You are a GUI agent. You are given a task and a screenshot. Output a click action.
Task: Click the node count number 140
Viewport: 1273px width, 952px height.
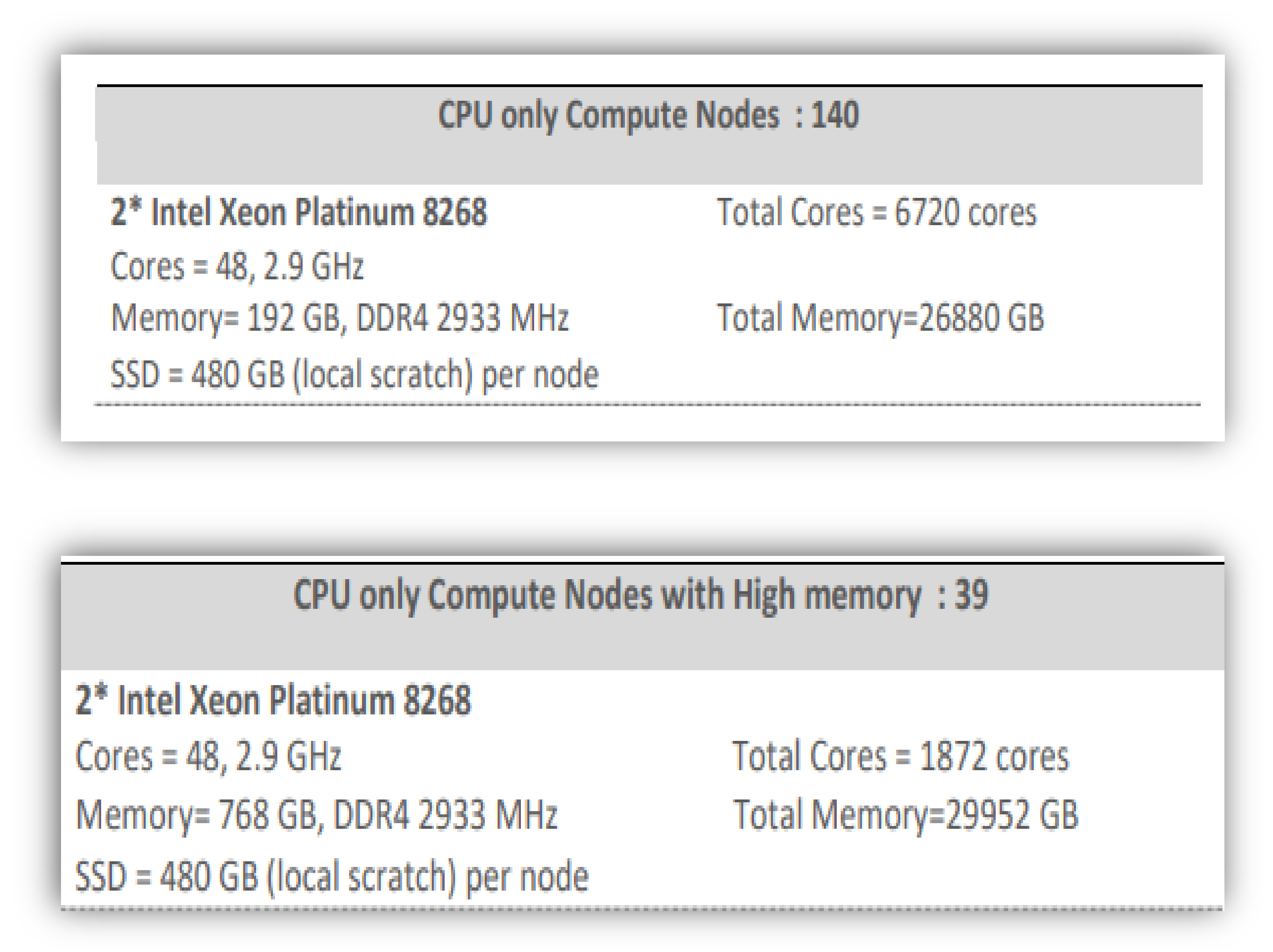tap(834, 115)
